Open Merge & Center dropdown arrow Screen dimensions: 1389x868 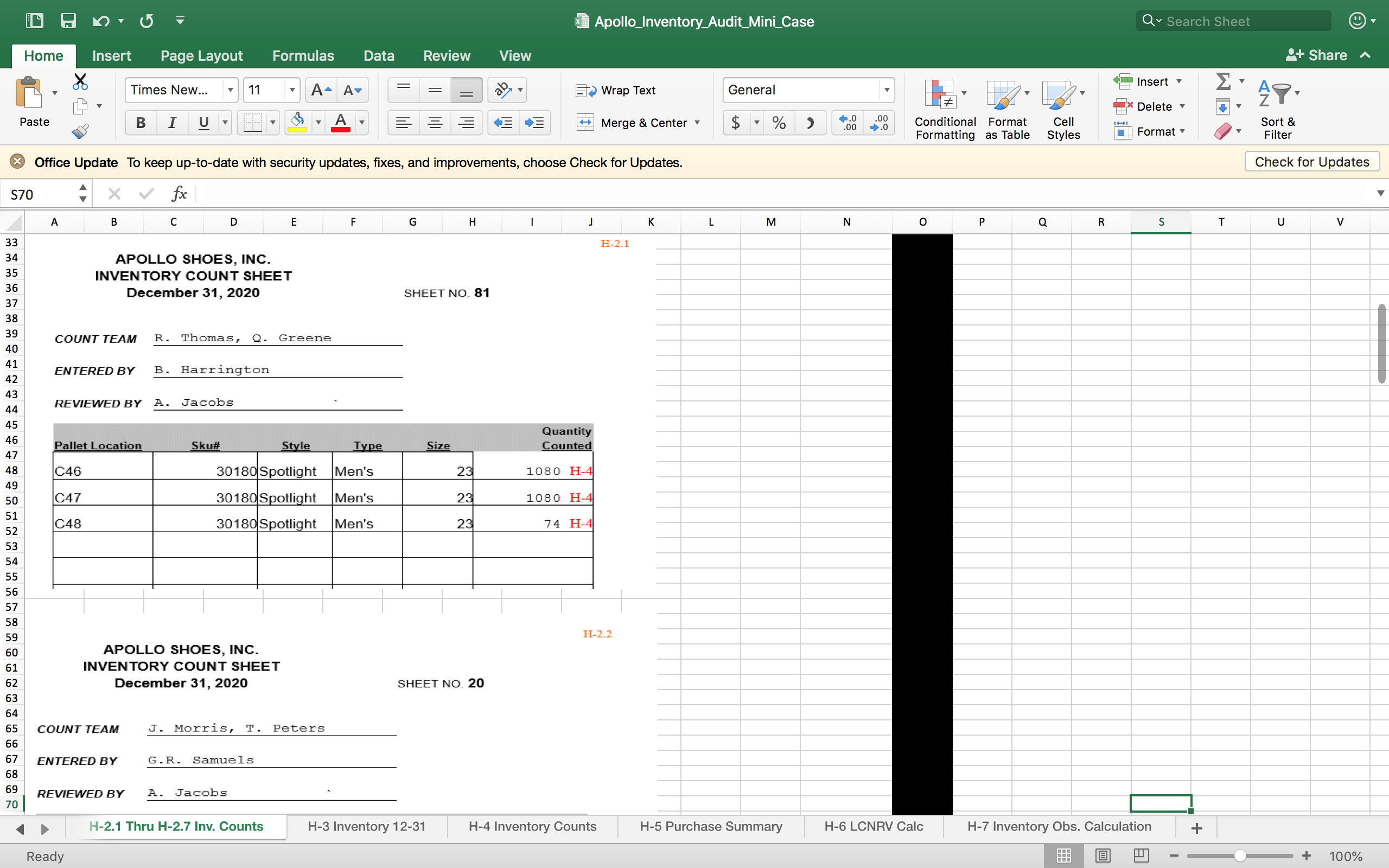pos(697,123)
